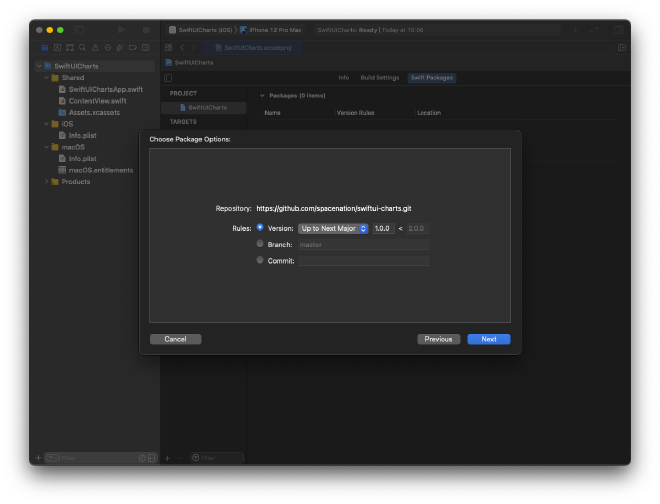Select ContentView.swift in file navigator

point(97,101)
